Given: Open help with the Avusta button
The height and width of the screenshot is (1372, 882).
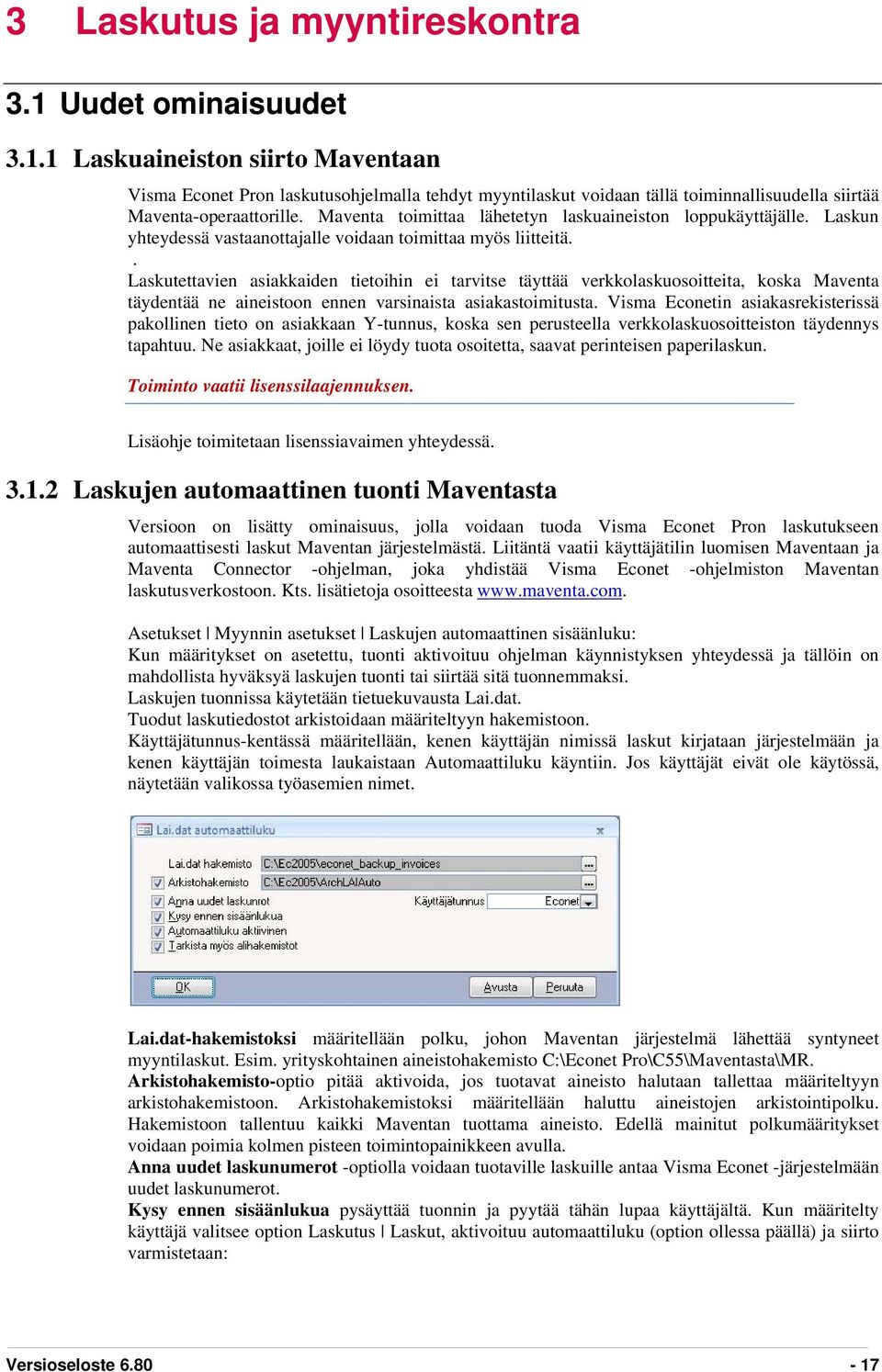Looking at the screenshot, I should click(x=501, y=987).
